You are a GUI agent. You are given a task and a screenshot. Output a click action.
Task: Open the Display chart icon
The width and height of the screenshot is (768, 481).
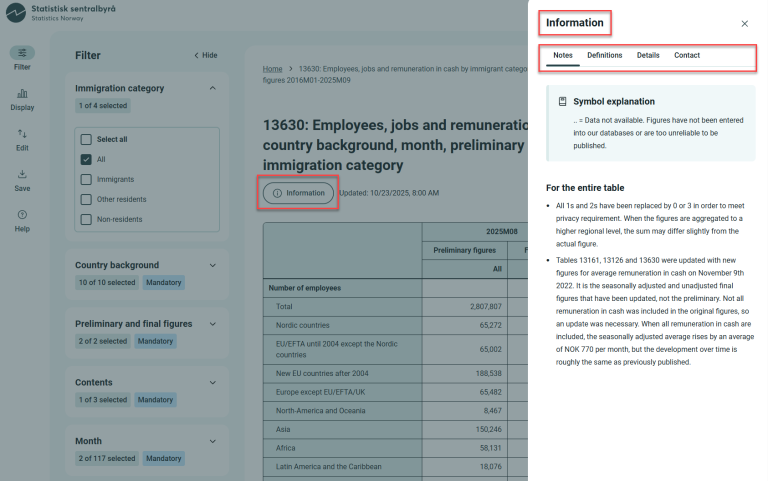[22, 94]
